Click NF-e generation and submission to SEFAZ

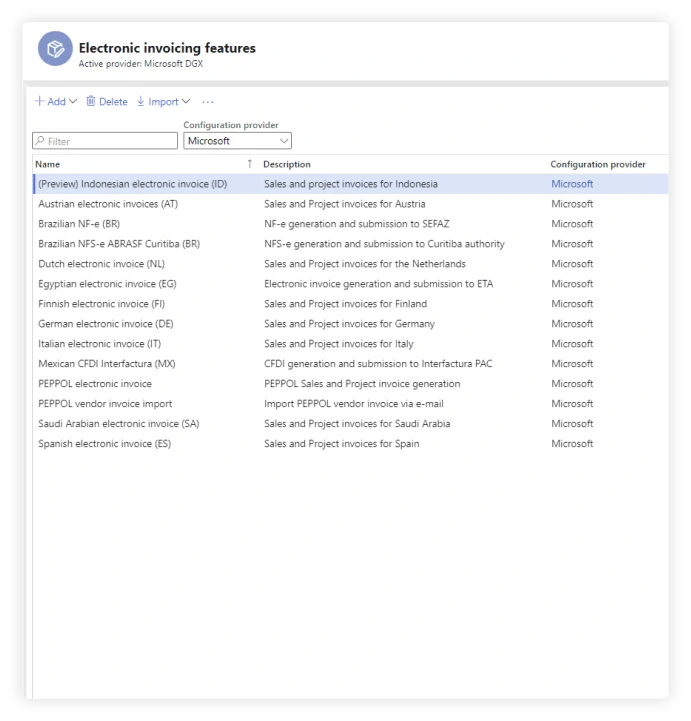357,224
